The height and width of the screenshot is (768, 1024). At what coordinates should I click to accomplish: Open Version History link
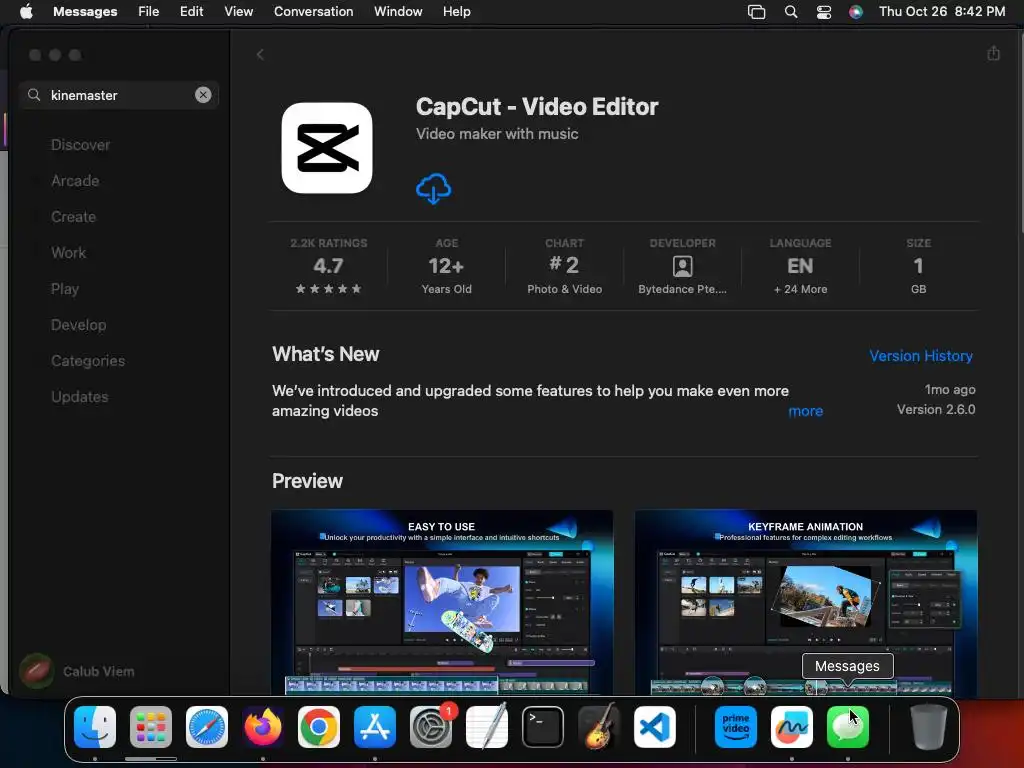point(921,356)
